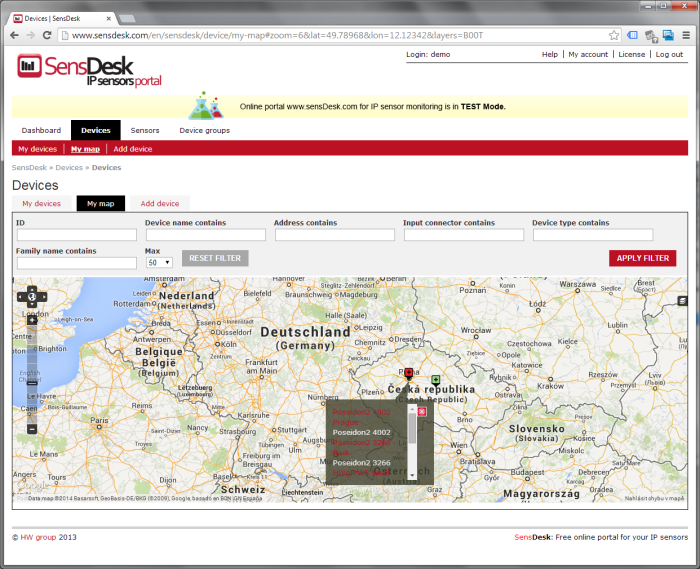
Task: Click the map zoom-in plus button
Action: coord(32,319)
